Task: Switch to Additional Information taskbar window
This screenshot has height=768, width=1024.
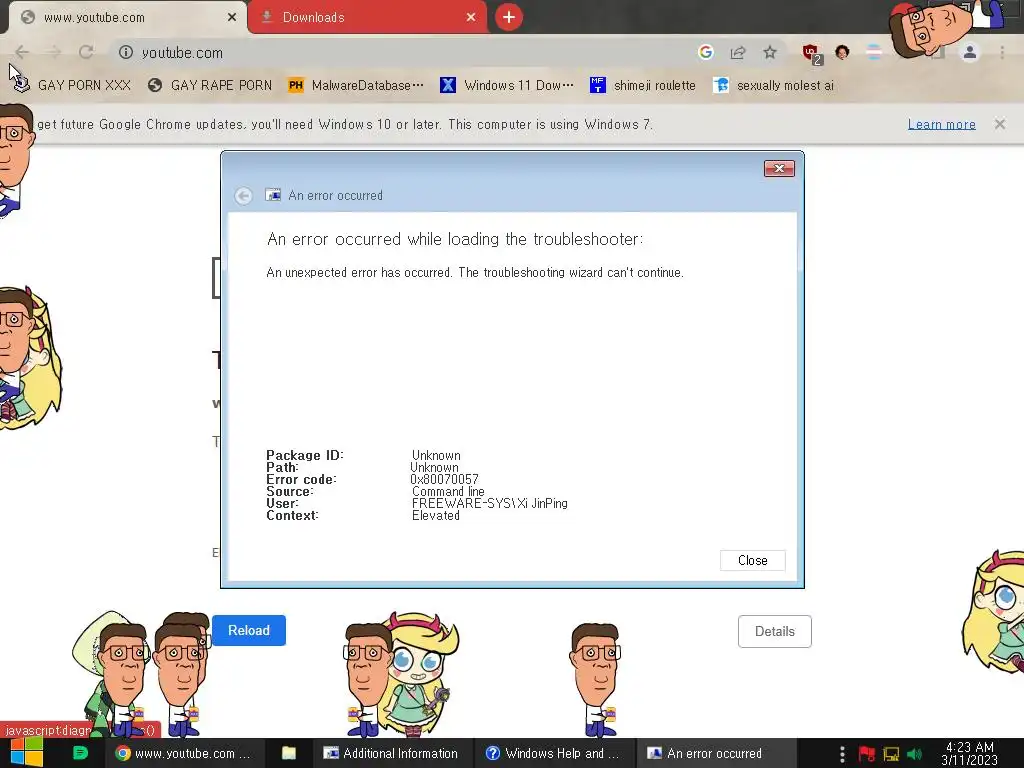Action: pos(391,753)
